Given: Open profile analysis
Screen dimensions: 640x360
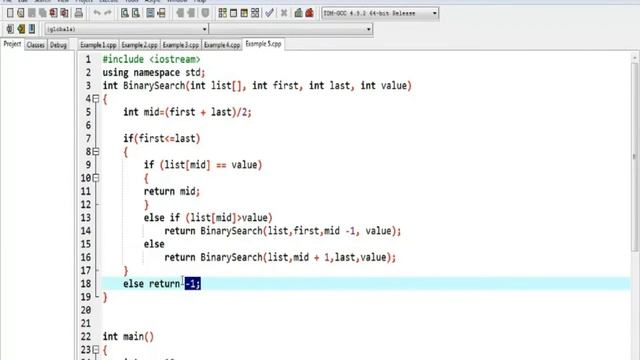Looking at the screenshot, I should point(298,13).
